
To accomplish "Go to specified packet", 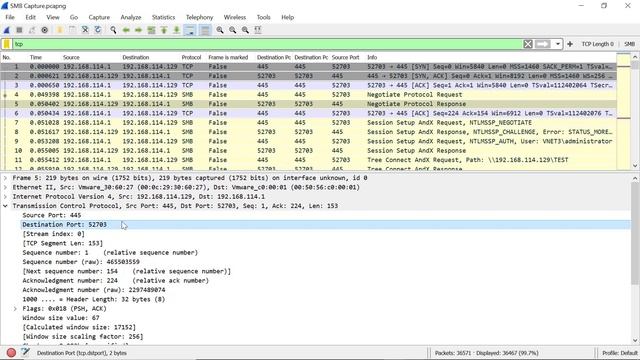I will coord(151,30).
